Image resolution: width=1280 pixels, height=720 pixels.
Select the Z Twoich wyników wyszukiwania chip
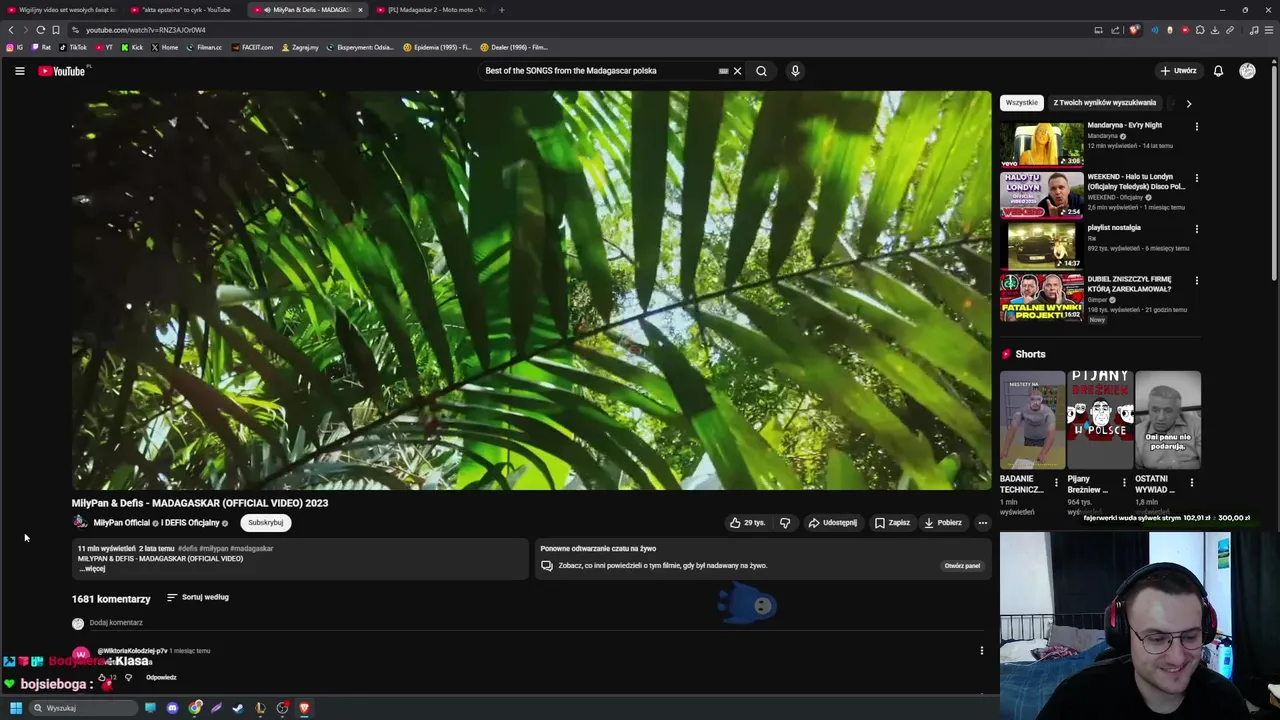pos(1104,102)
